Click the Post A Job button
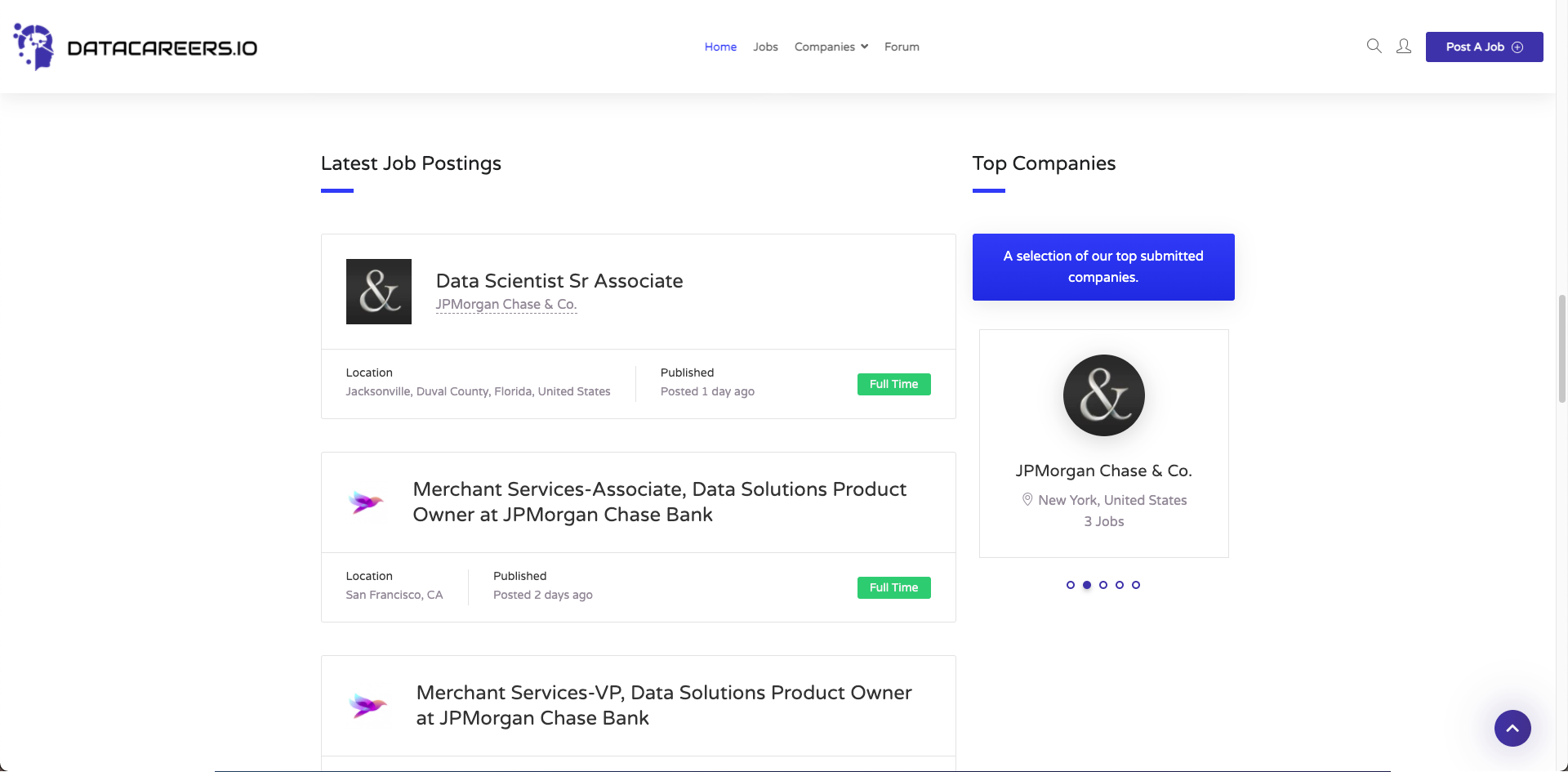Screen dimensions: 1568x772 [1484, 47]
